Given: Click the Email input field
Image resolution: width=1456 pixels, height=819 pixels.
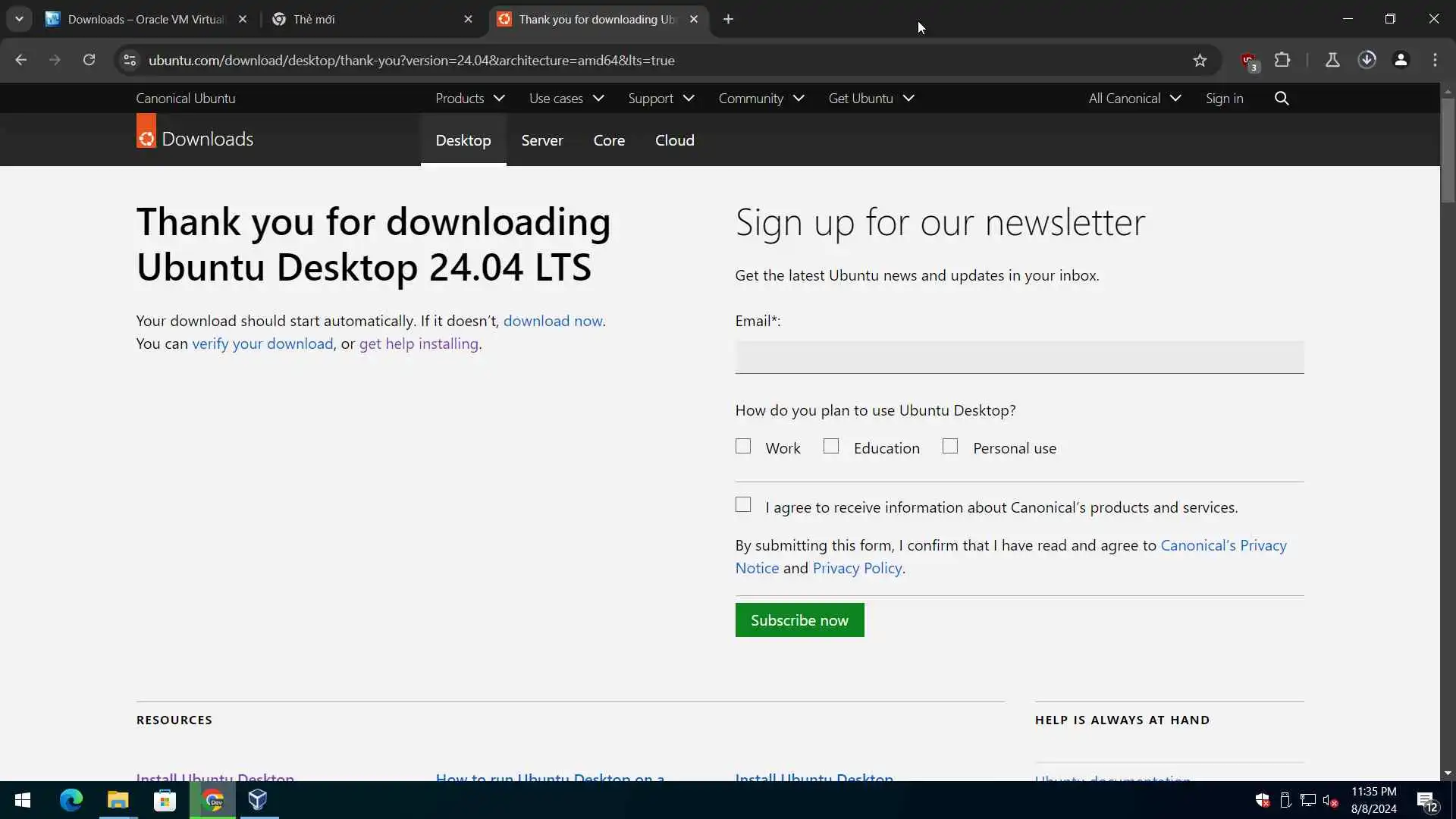Looking at the screenshot, I should (x=1019, y=357).
